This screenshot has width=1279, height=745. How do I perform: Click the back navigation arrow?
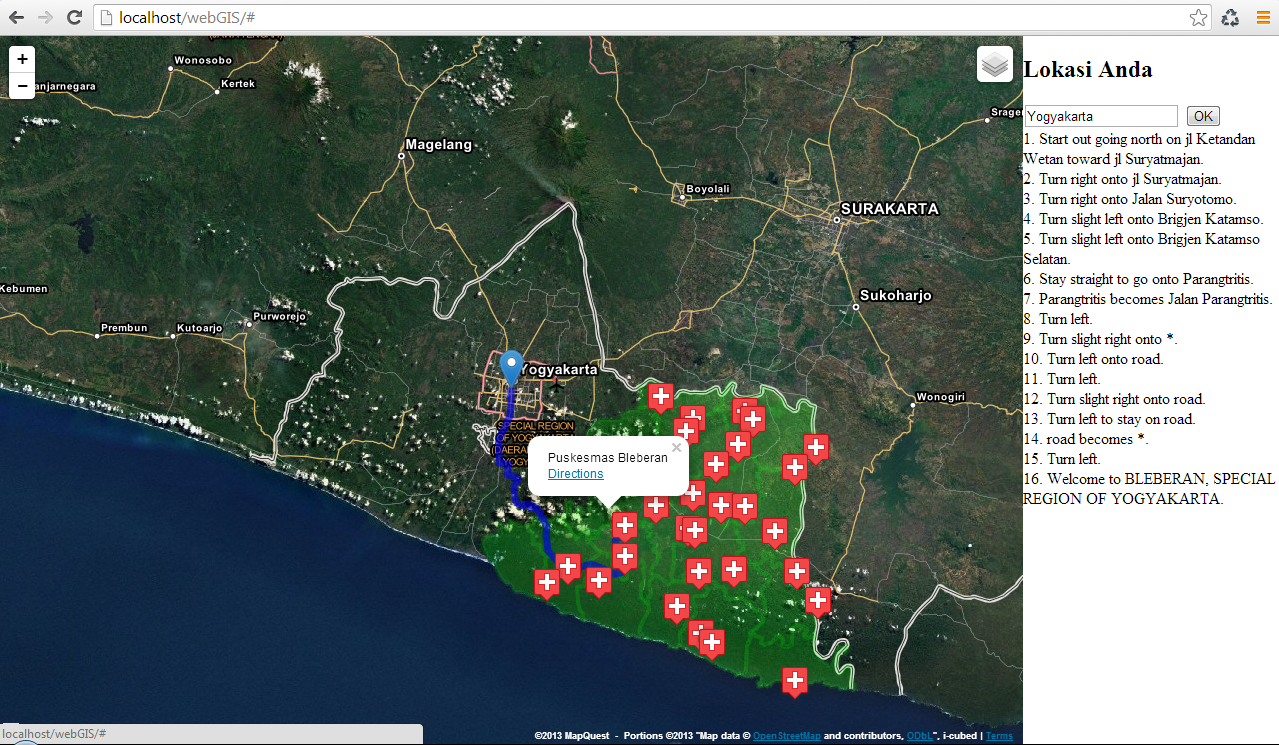click(x=14, y=17)
